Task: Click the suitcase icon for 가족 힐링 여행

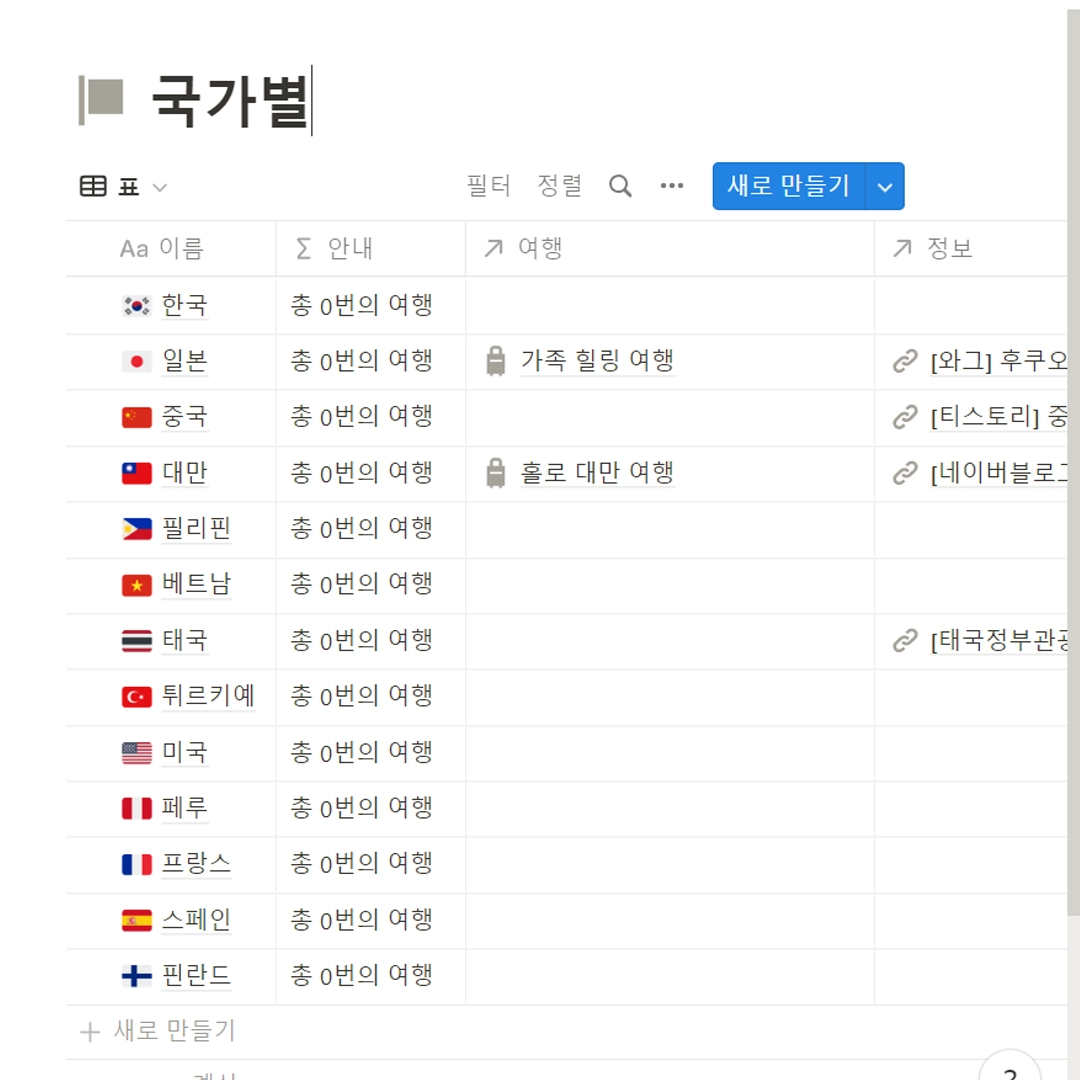Action: 495,361
